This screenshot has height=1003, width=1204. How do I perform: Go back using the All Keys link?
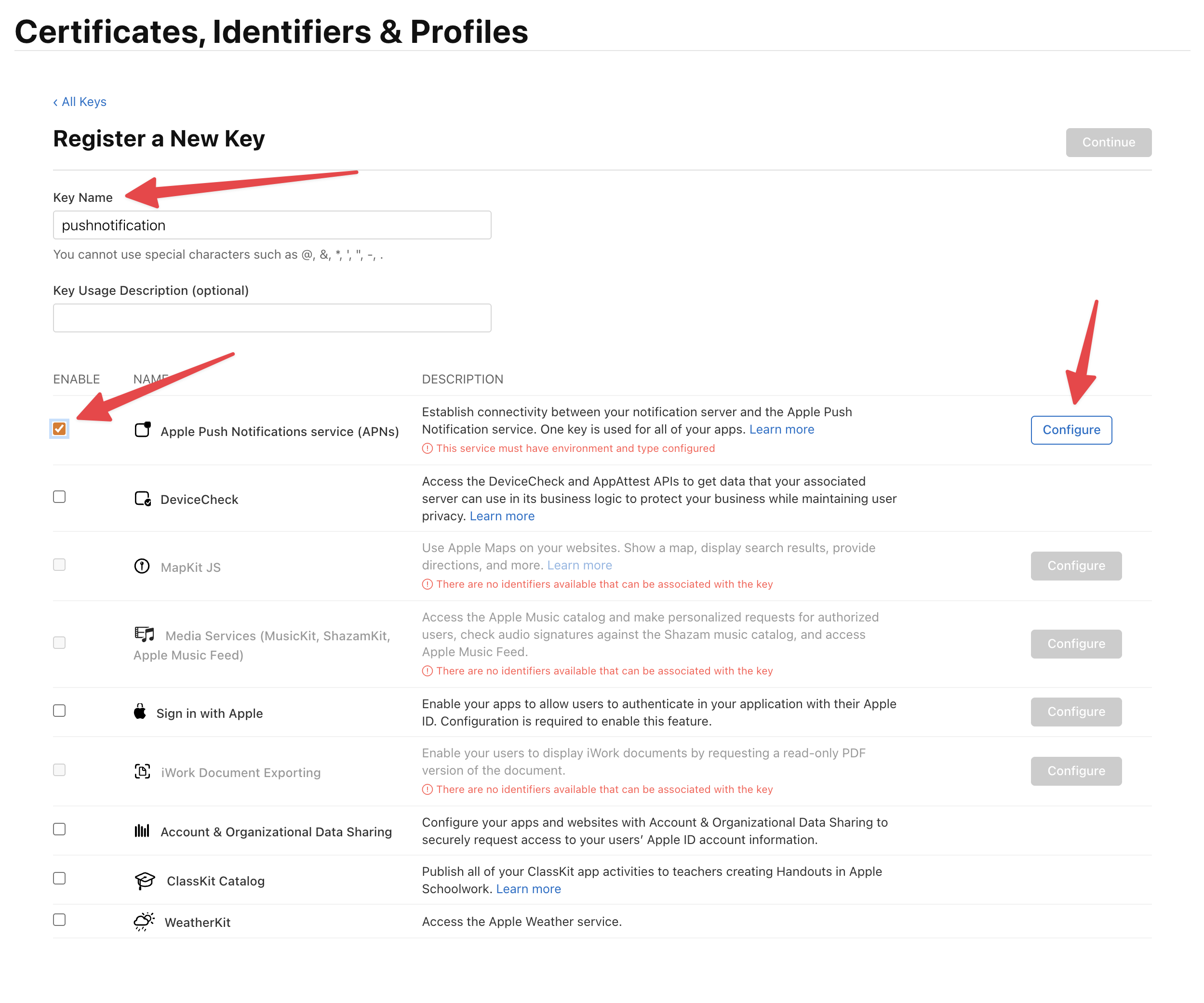[80, 102]
